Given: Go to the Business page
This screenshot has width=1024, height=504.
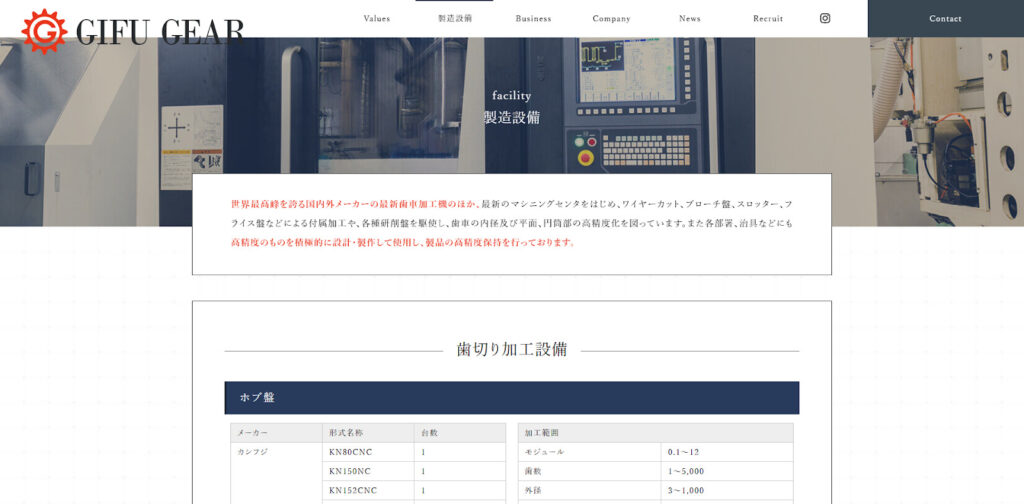Looking at the screenshot, I should tap(533, 19).
